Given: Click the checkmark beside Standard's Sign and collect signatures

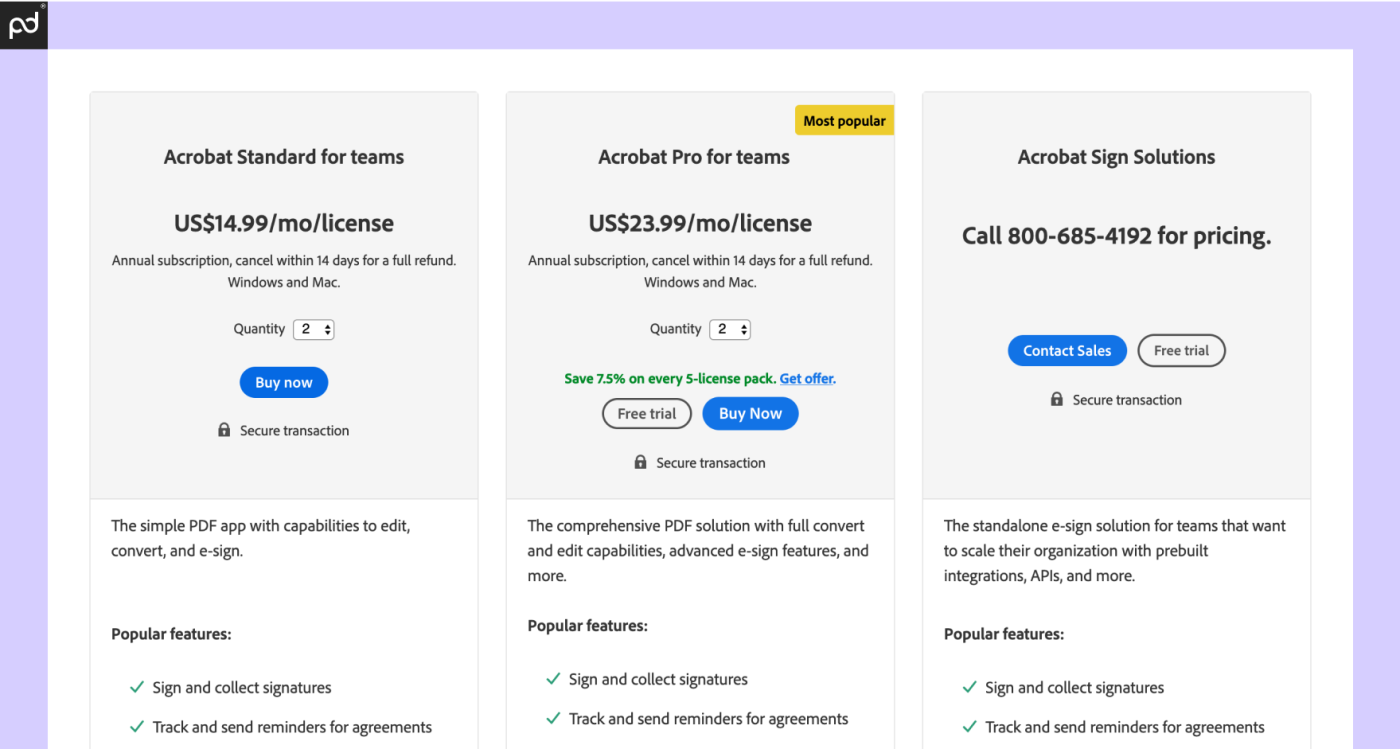Looking at the screenshot, I should point(136,687).
